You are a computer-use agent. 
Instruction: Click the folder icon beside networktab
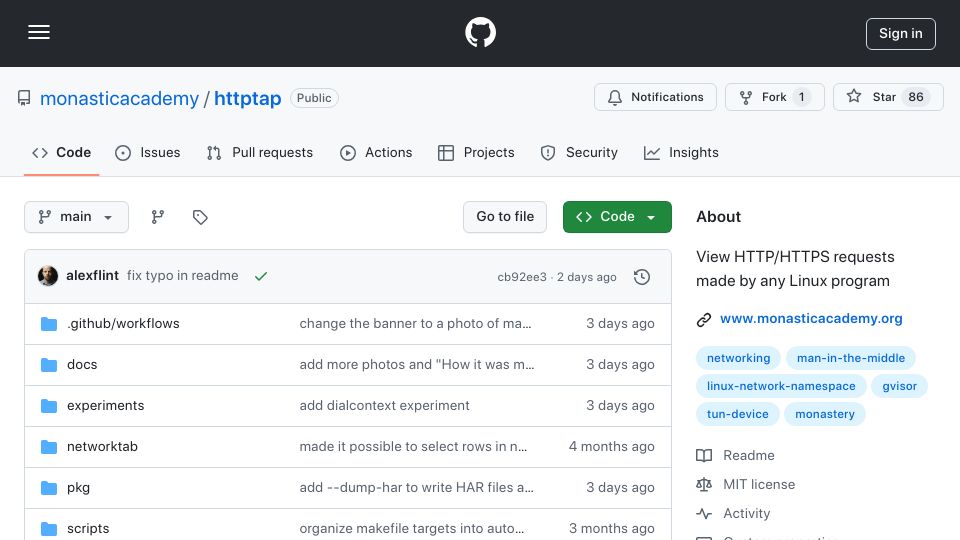tap(49, 447)
